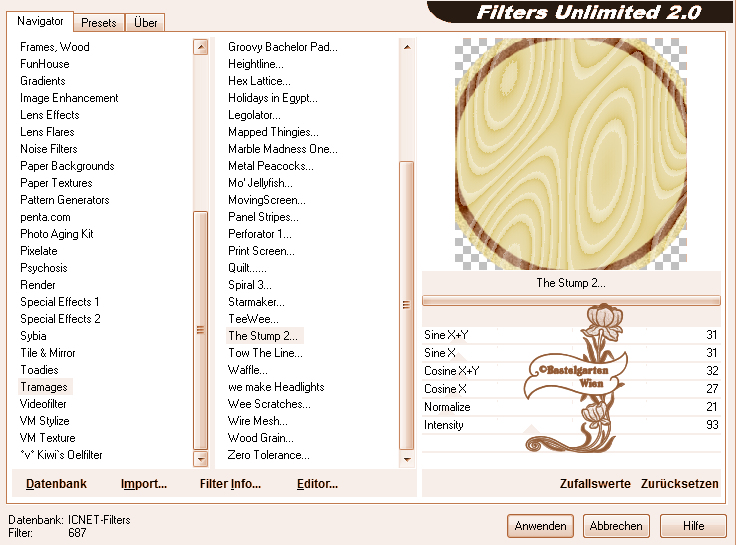Click the up arrow of filter list scrollbar
This screenshot has height=545, width=736.
[407, 47]
